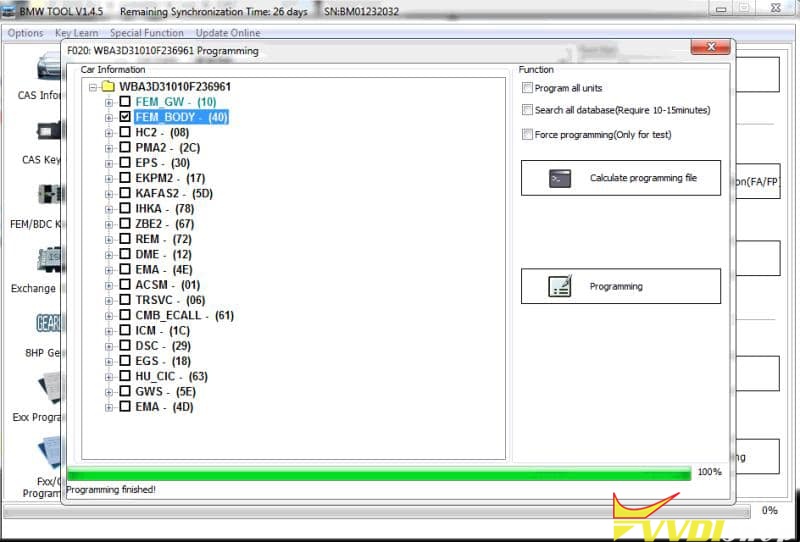Expand the ACSM tree node

pyautogui.click(x=109, y=285)
